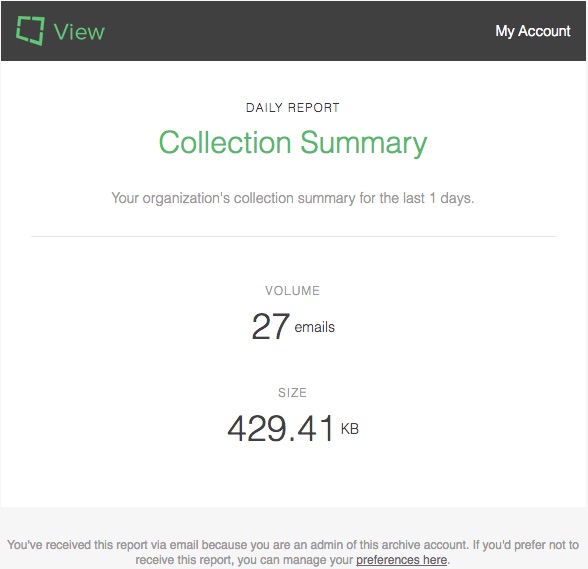Select the VOLUME label

292,291
